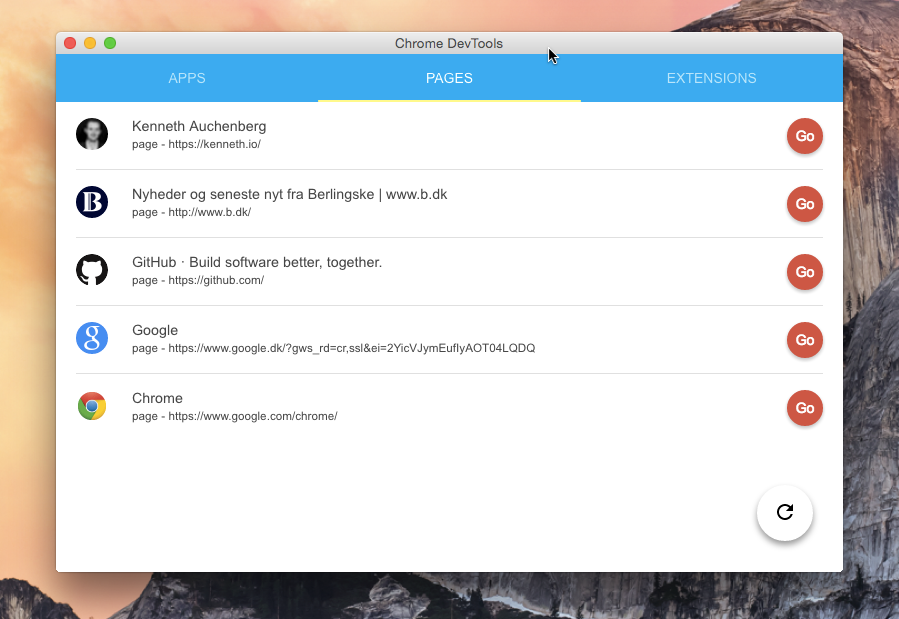This screenshot has height=619, width=899.
Task: Select the PAGES tab
Action: tap(450, 78)
